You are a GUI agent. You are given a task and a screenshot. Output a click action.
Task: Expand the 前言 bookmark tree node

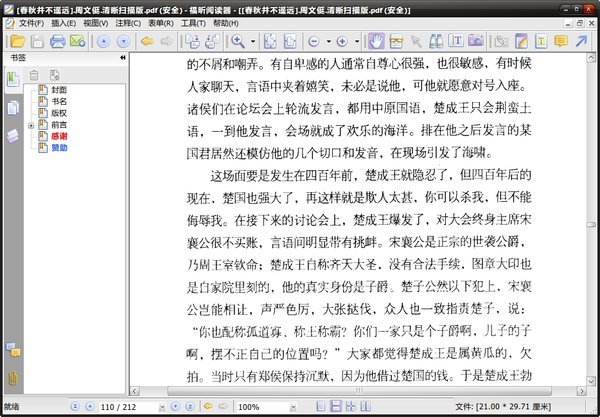pyautogui.click(x=31, y=125)
